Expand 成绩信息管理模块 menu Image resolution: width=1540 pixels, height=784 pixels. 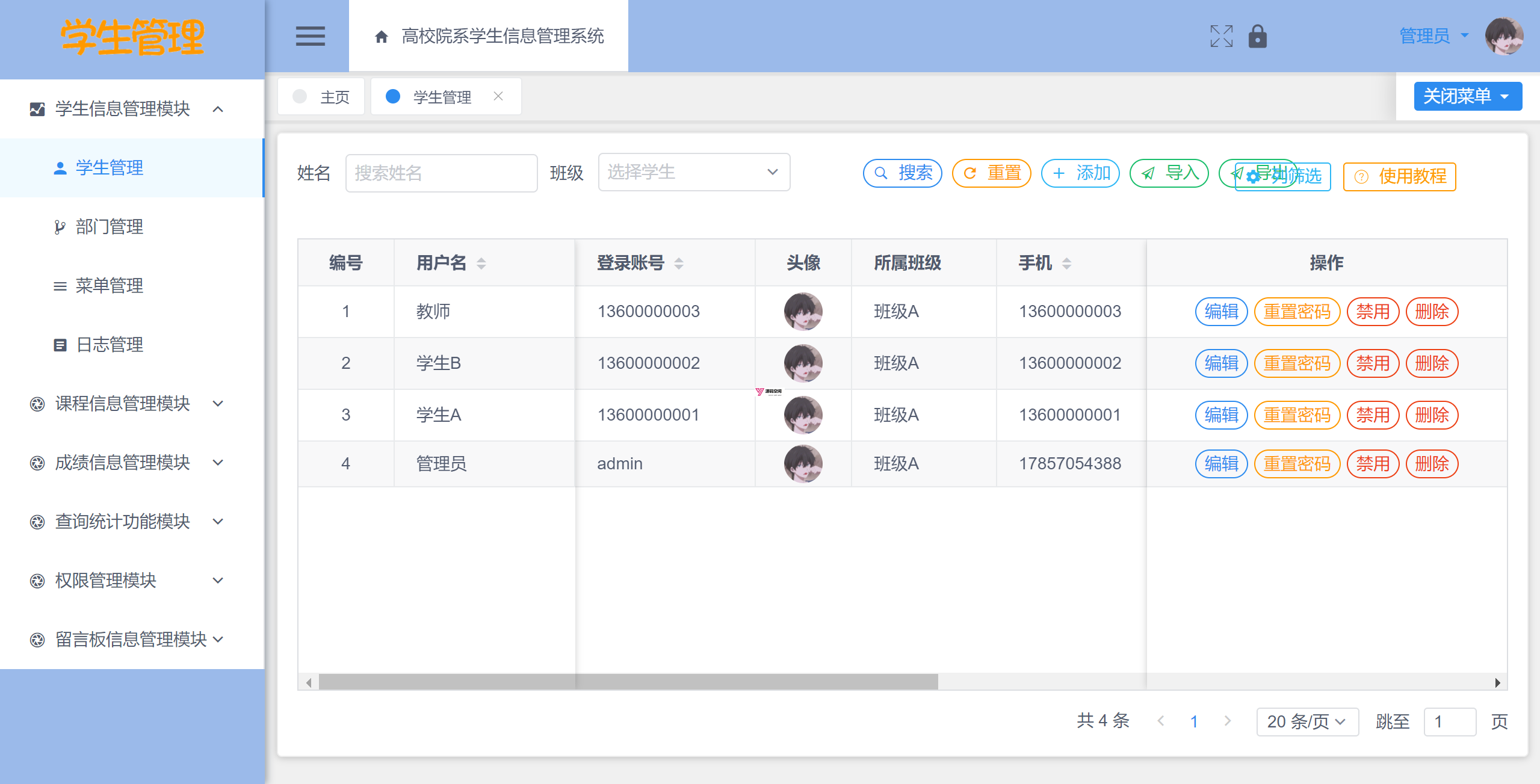tap(132, 462)
